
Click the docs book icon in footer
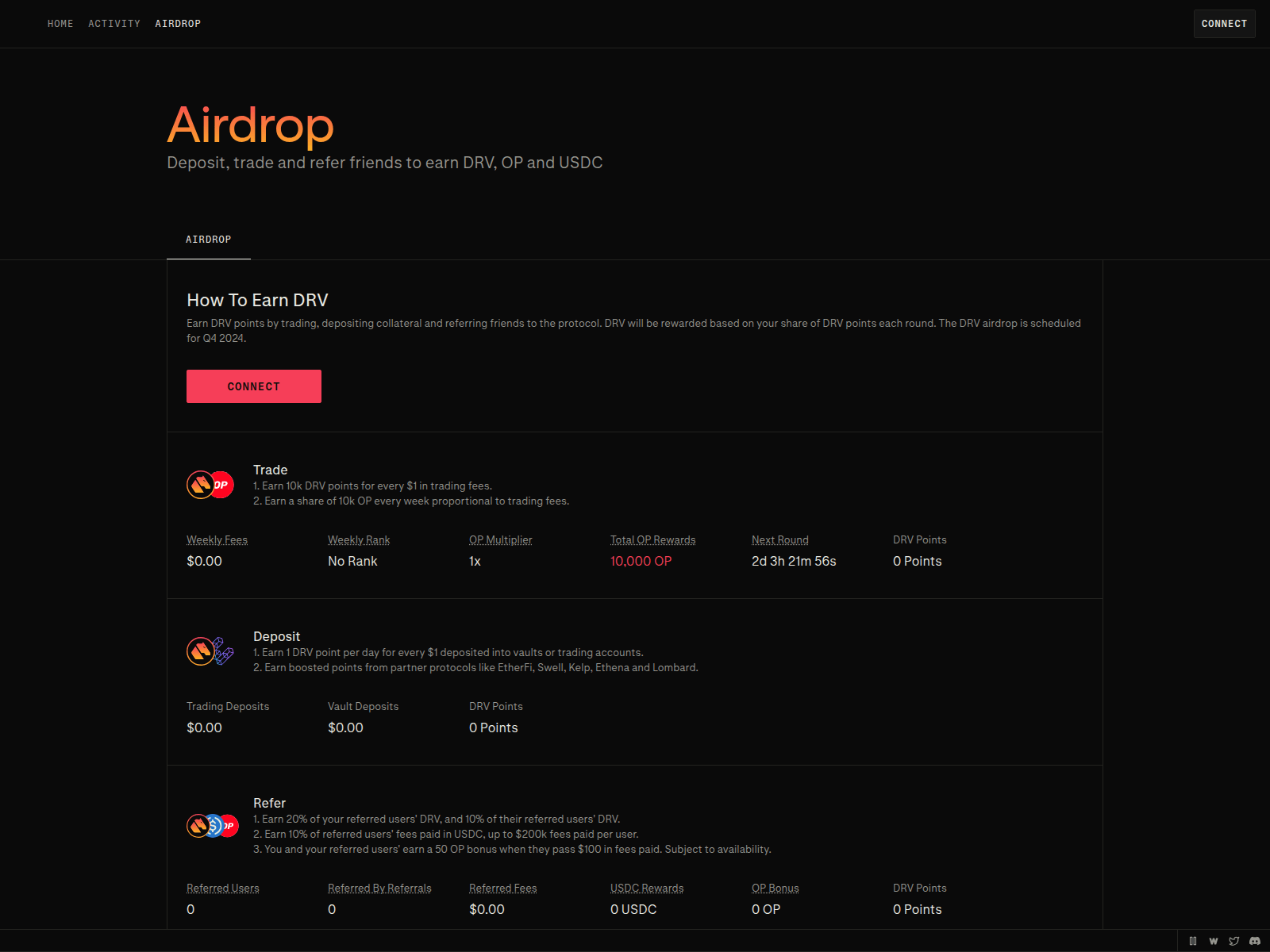(x=1193, y=941)
